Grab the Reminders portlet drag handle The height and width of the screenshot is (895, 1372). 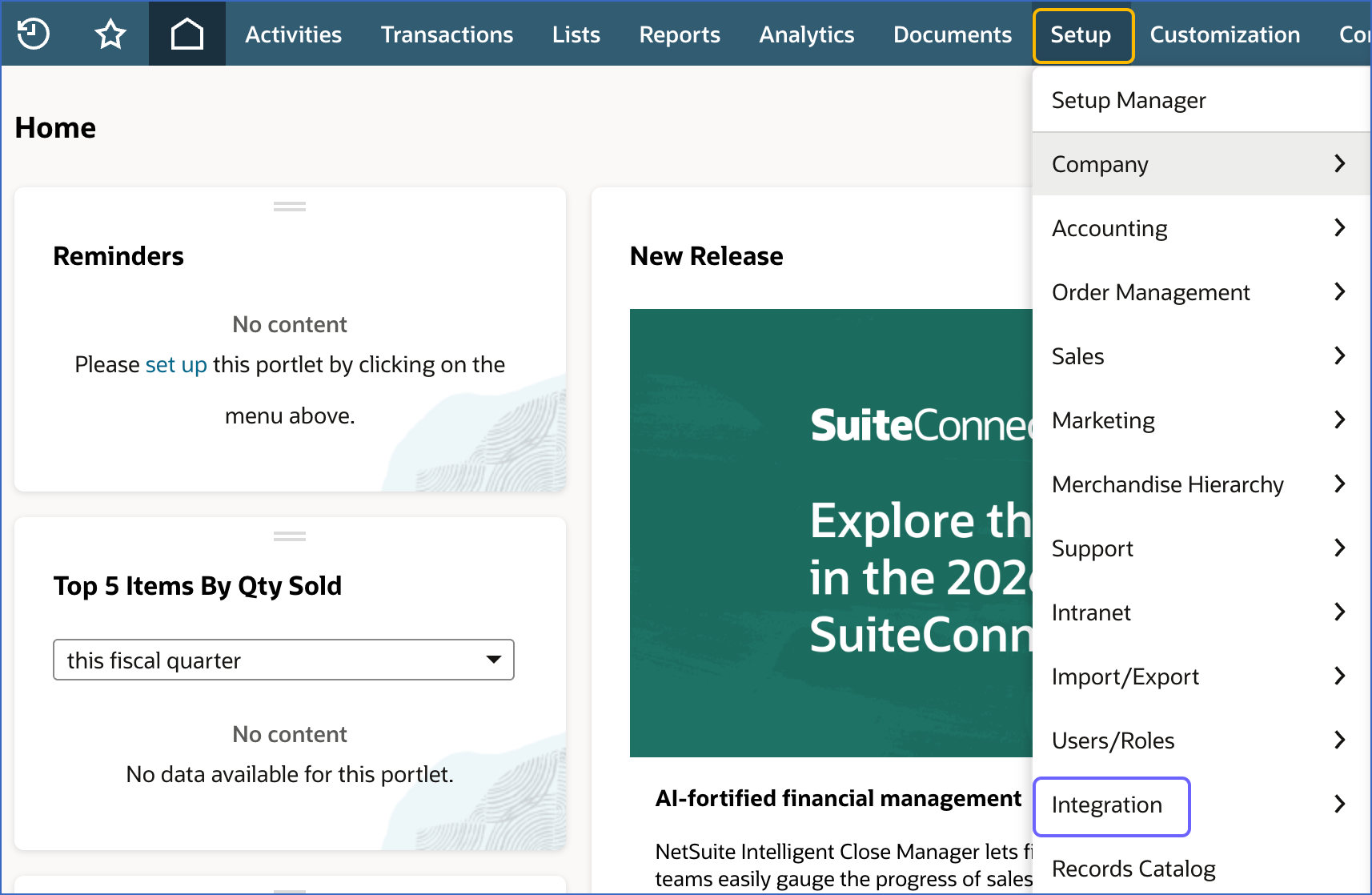290,207
